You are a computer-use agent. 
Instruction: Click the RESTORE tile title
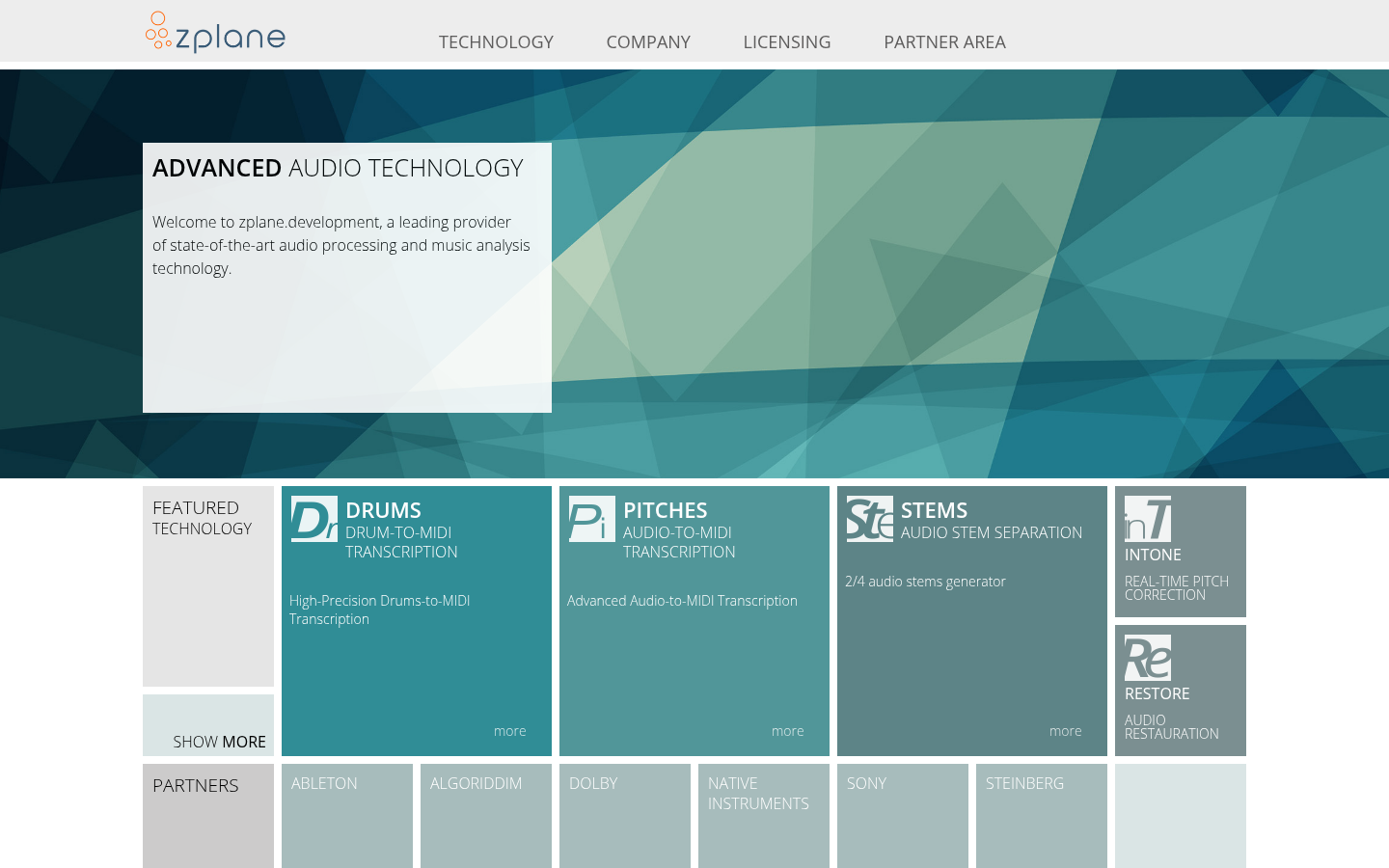[1157, 693]
